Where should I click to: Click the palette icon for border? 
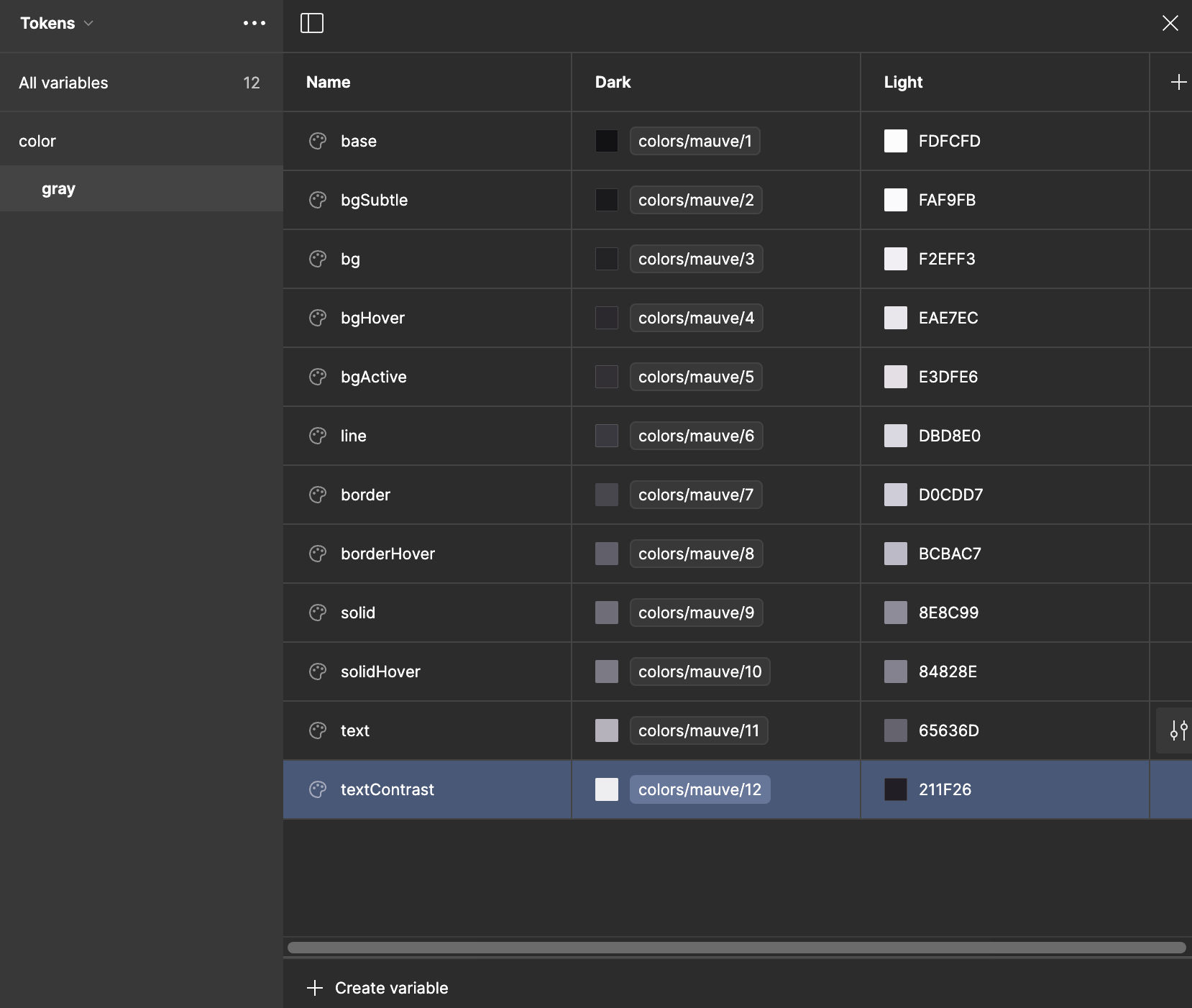click(318, 495)
